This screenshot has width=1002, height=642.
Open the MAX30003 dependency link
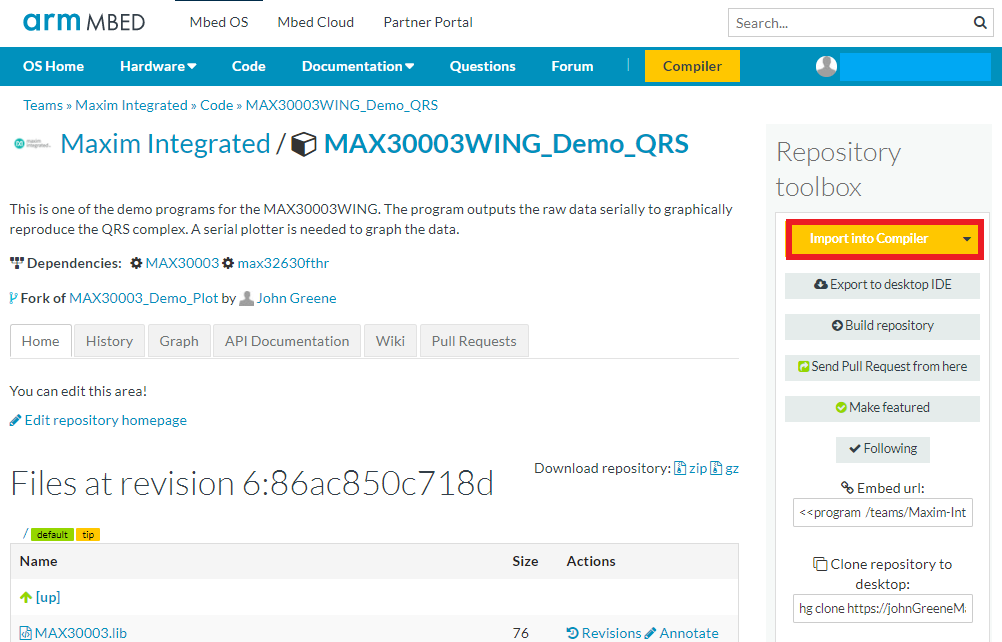coord(182,263)
